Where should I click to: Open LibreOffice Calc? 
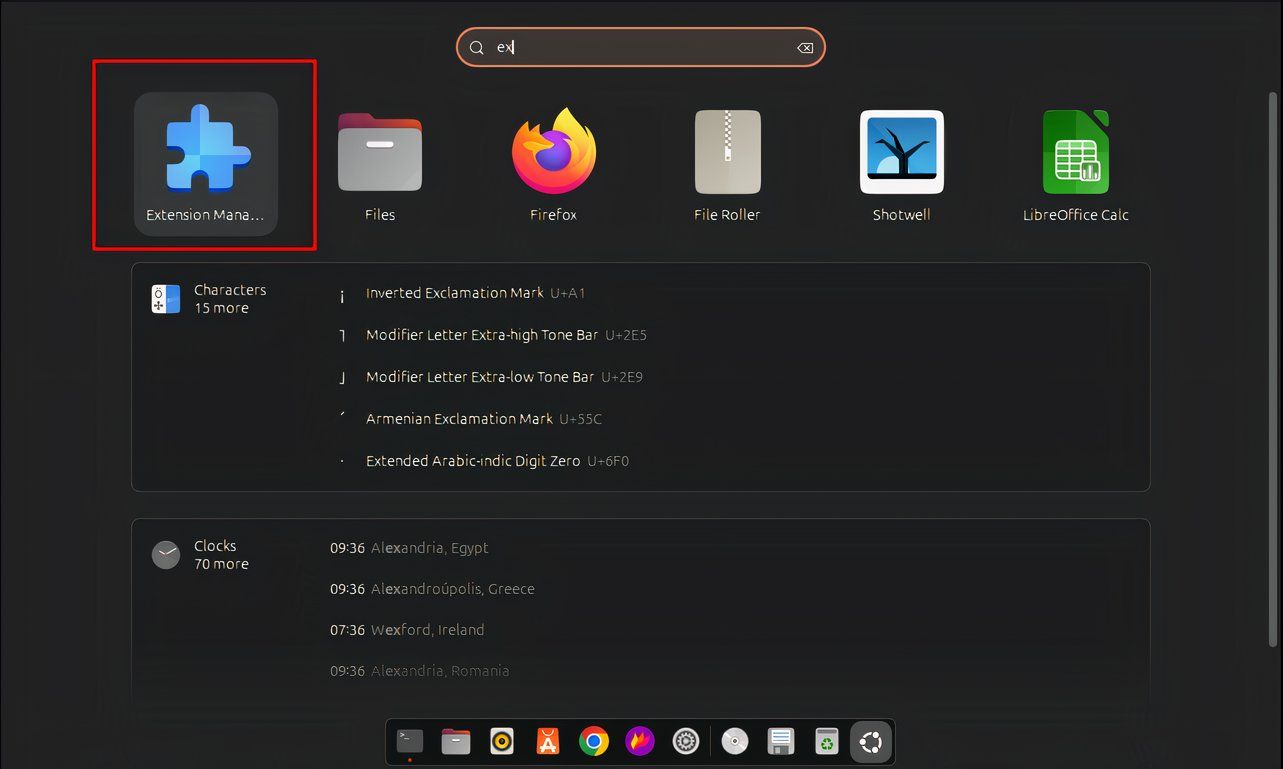[1075, 152]
